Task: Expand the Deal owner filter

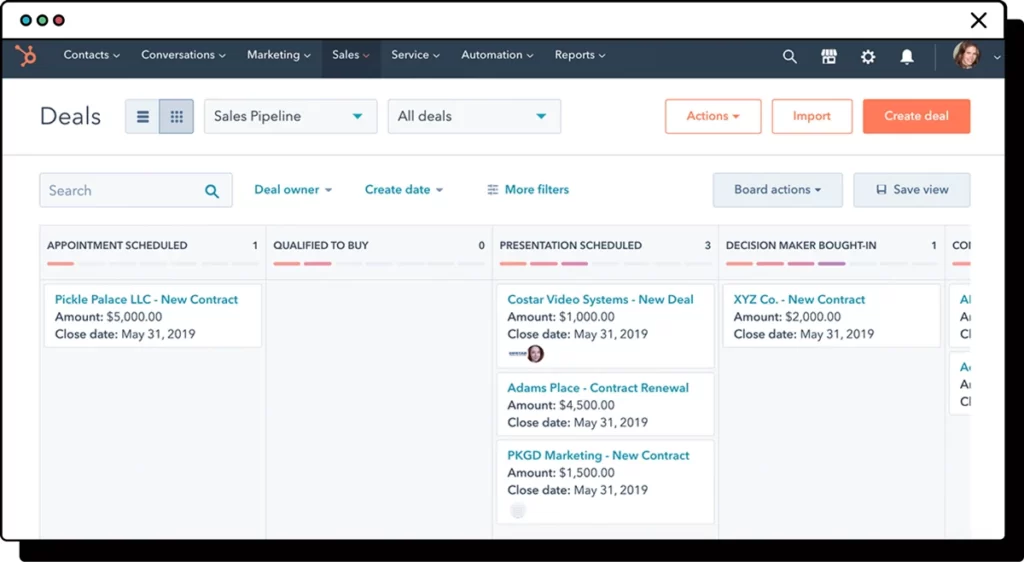Action: tap(292, 190)
